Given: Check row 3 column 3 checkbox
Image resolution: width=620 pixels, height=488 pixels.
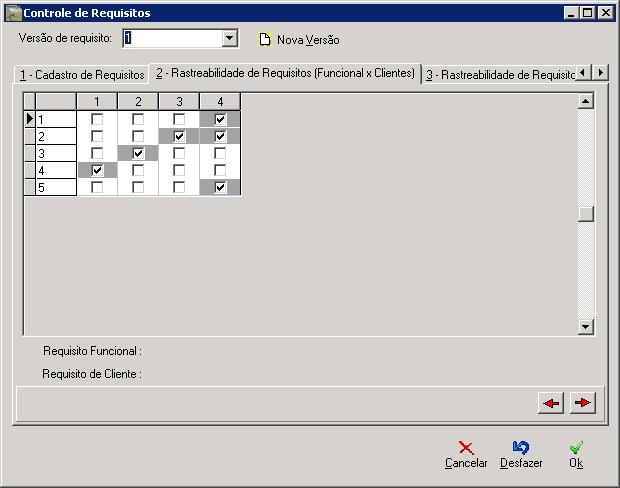Looking at the screenshot, I should 179,153.
